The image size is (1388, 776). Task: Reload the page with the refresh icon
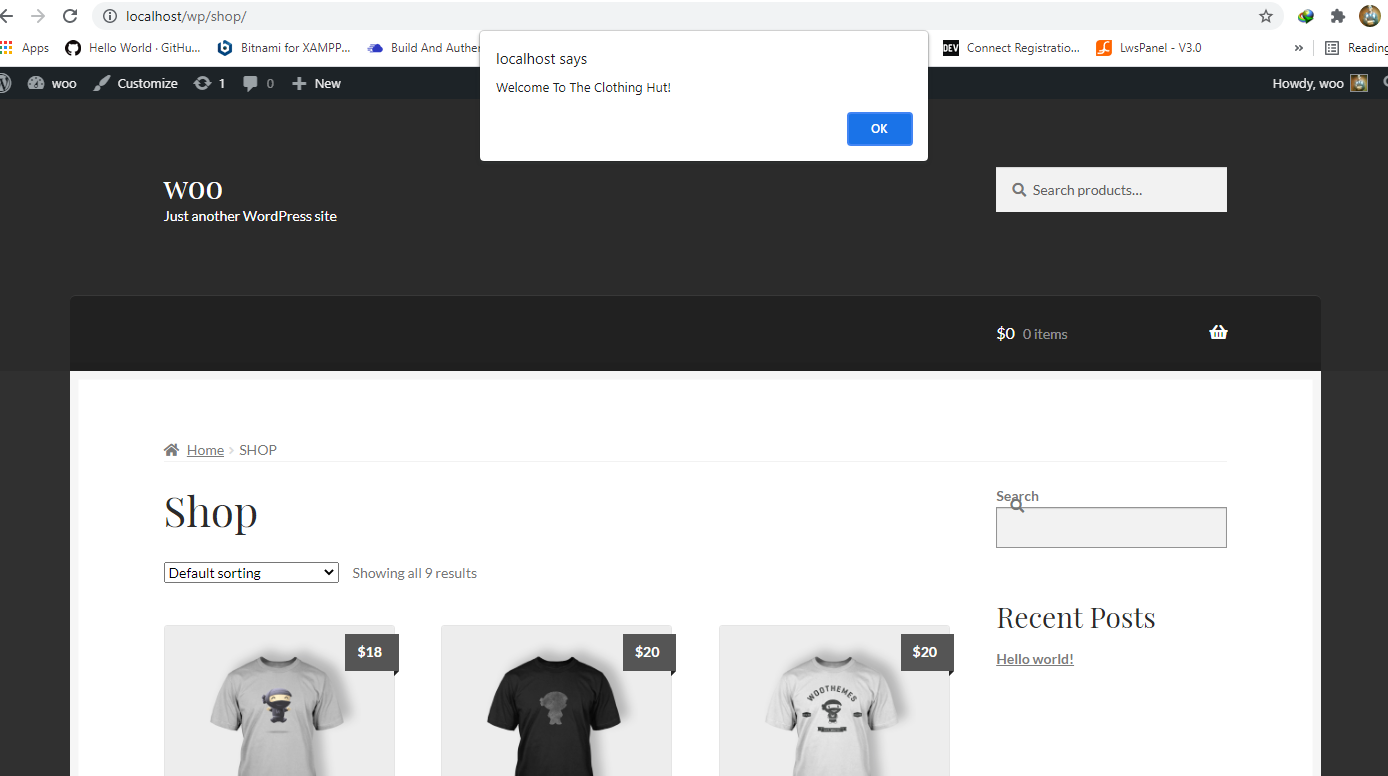pos(70,16)
